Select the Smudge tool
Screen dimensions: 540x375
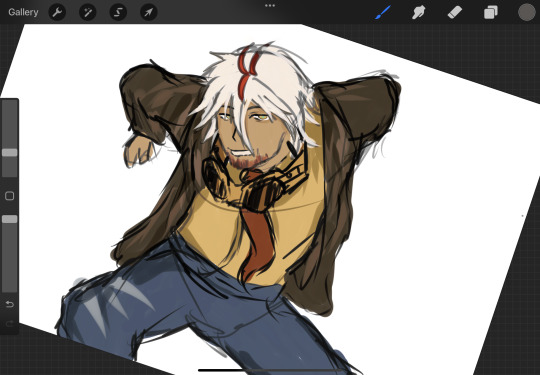418,12
